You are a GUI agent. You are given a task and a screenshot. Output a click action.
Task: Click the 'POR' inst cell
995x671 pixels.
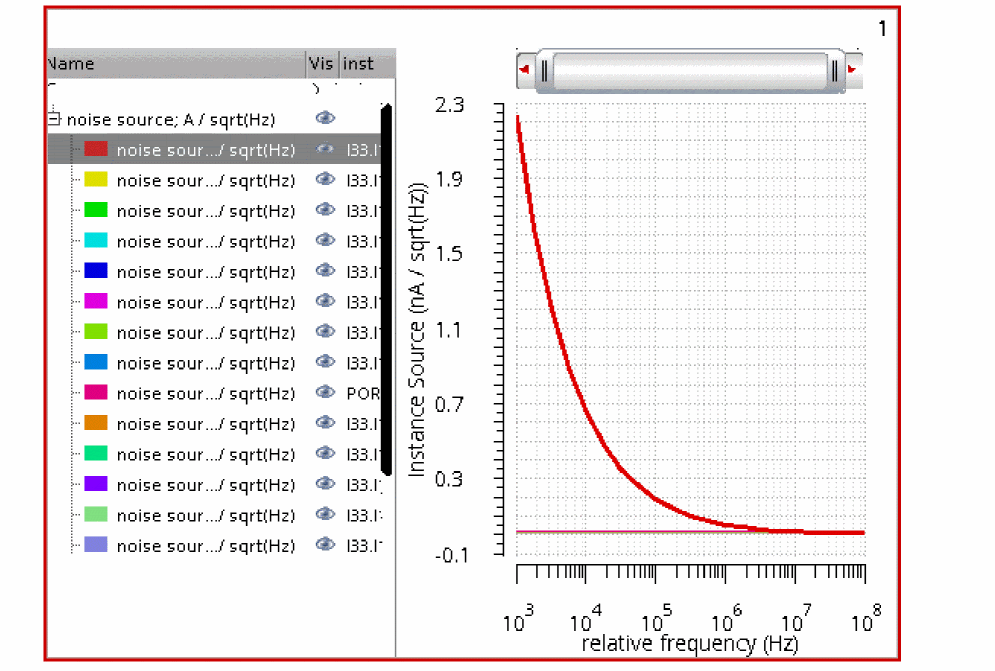[x=363, y=394]
